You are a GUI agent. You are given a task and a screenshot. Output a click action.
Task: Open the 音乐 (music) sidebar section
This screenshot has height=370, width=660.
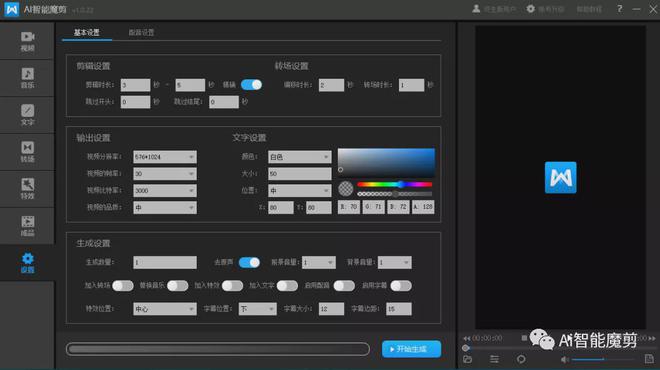click(x=27, y=78)
